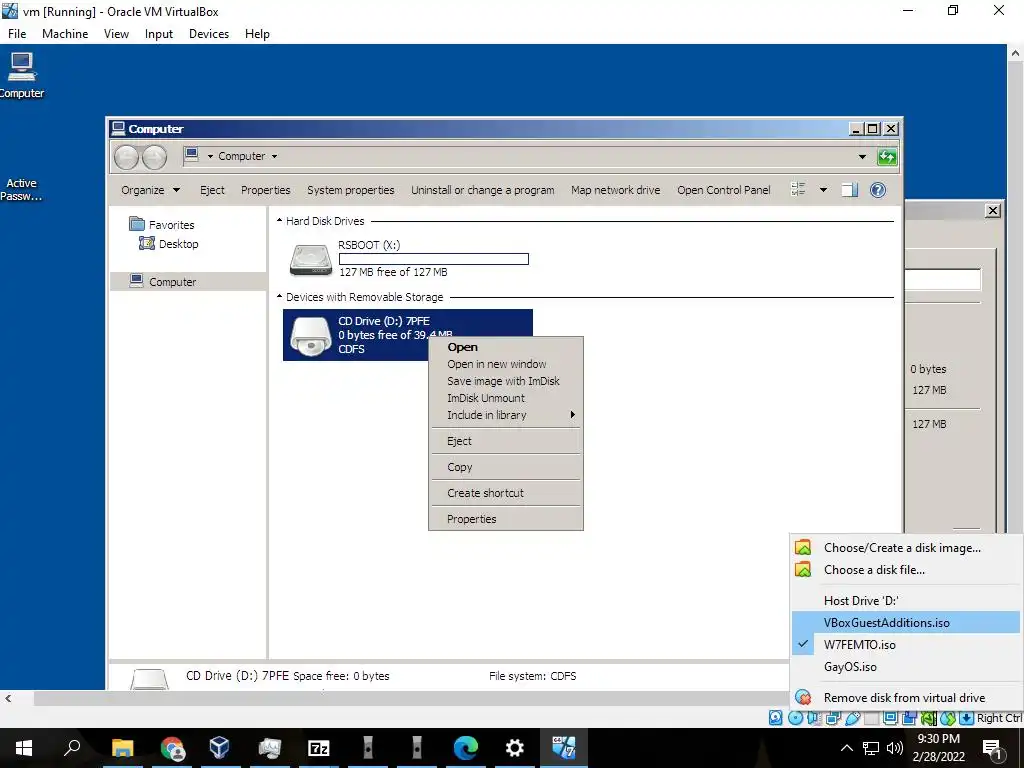This screenshot has height=768, width=1024.
Task: Click the arrow before Computer in address bar
Action: tap(210, 156)
